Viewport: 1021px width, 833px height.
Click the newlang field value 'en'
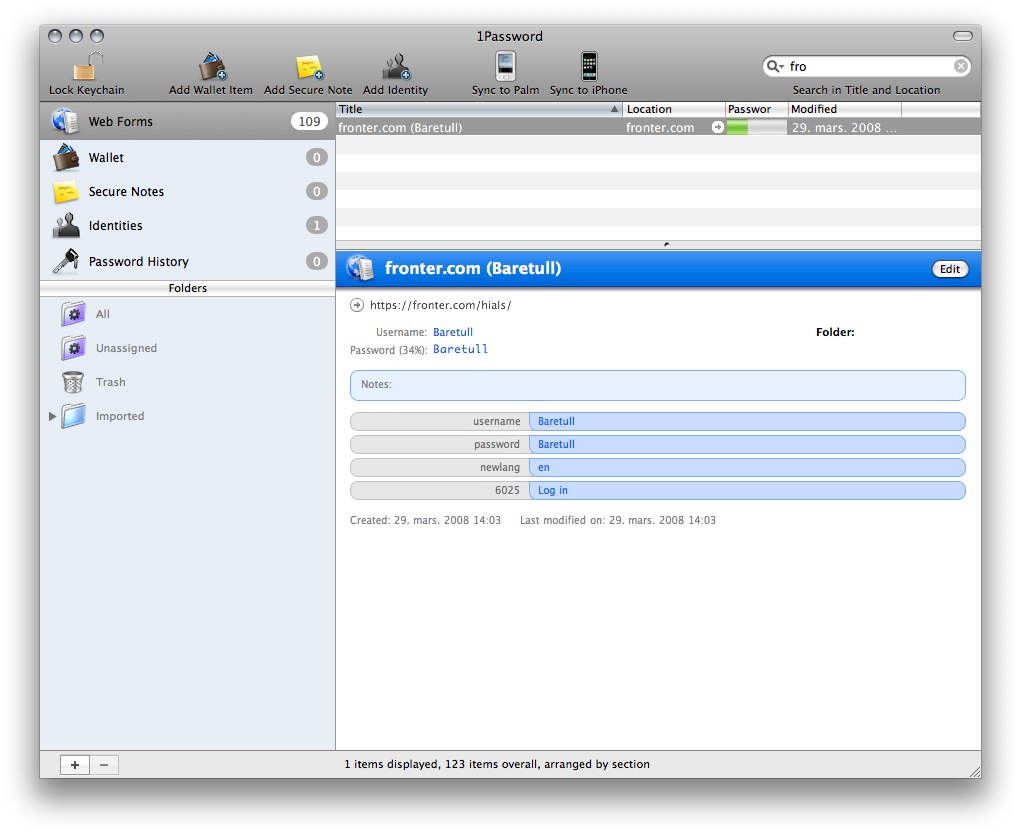(x=747, y=467)
